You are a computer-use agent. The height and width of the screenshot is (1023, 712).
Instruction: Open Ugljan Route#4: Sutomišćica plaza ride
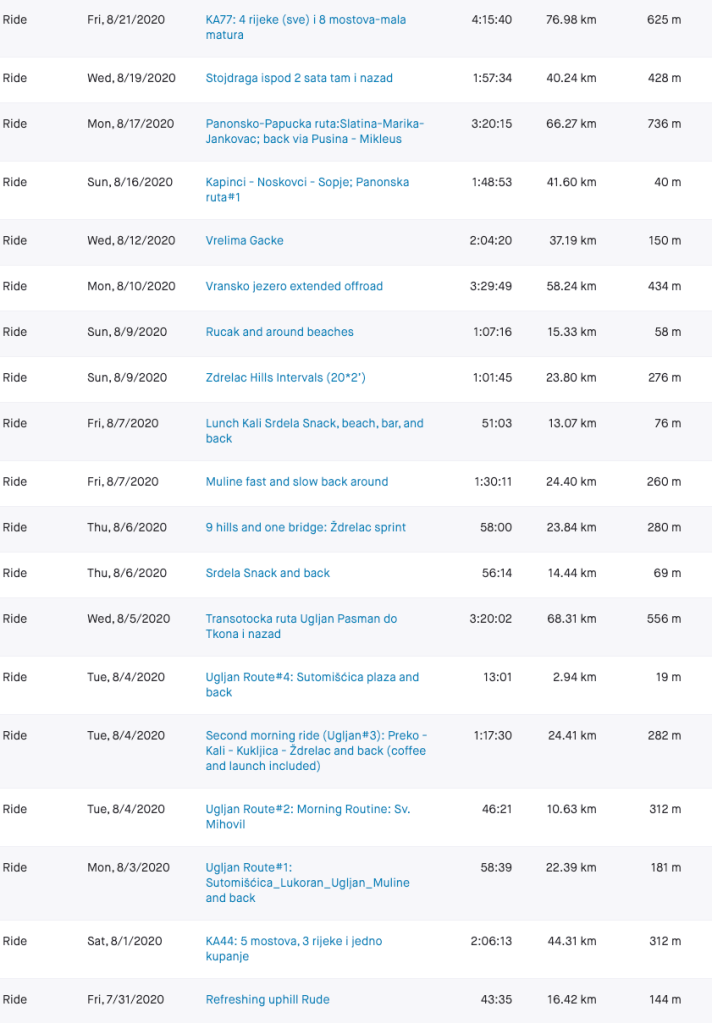click(312, 677)
